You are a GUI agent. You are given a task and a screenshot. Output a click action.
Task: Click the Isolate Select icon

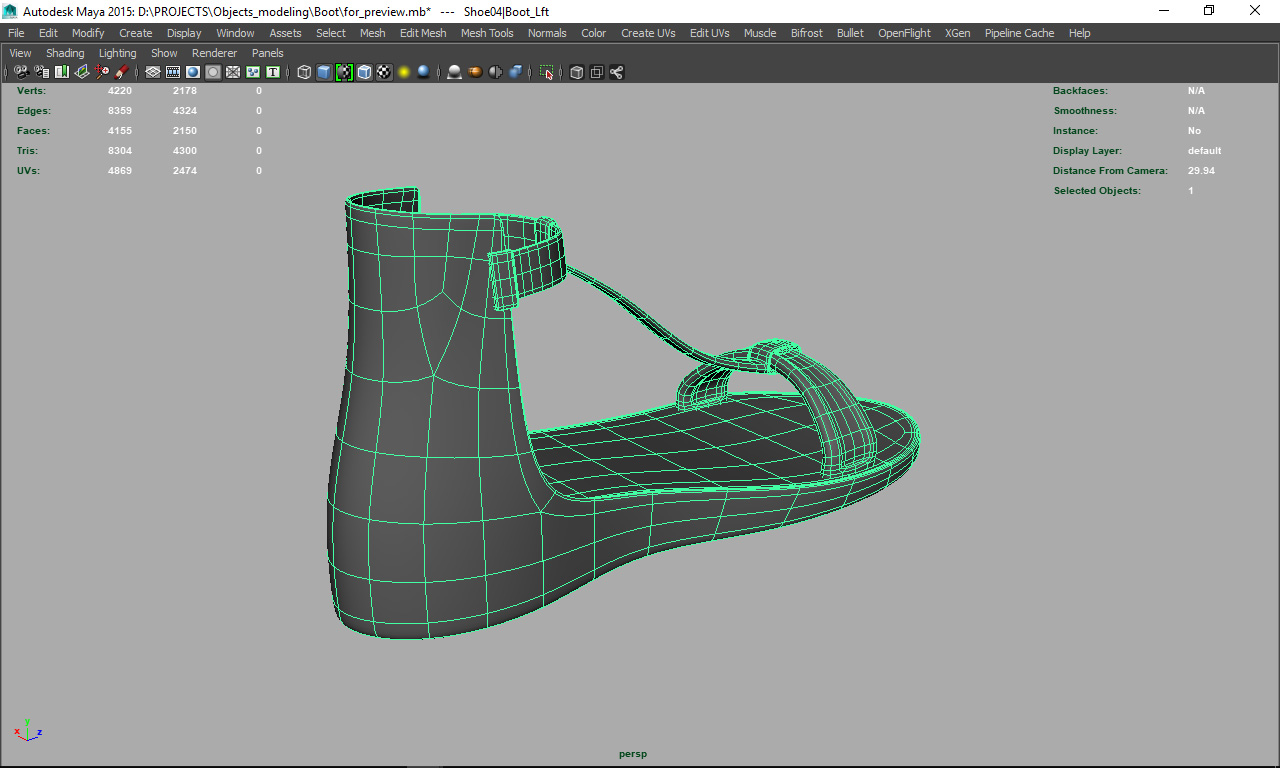(546, 72)
